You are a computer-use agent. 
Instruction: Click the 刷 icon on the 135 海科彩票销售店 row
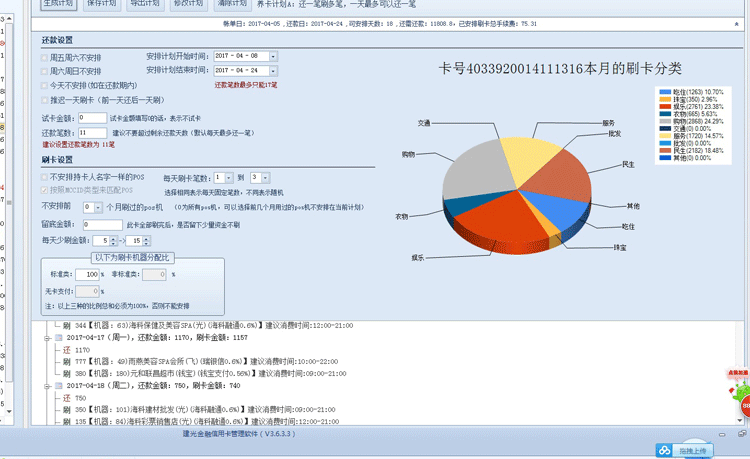tap(66, 422)
